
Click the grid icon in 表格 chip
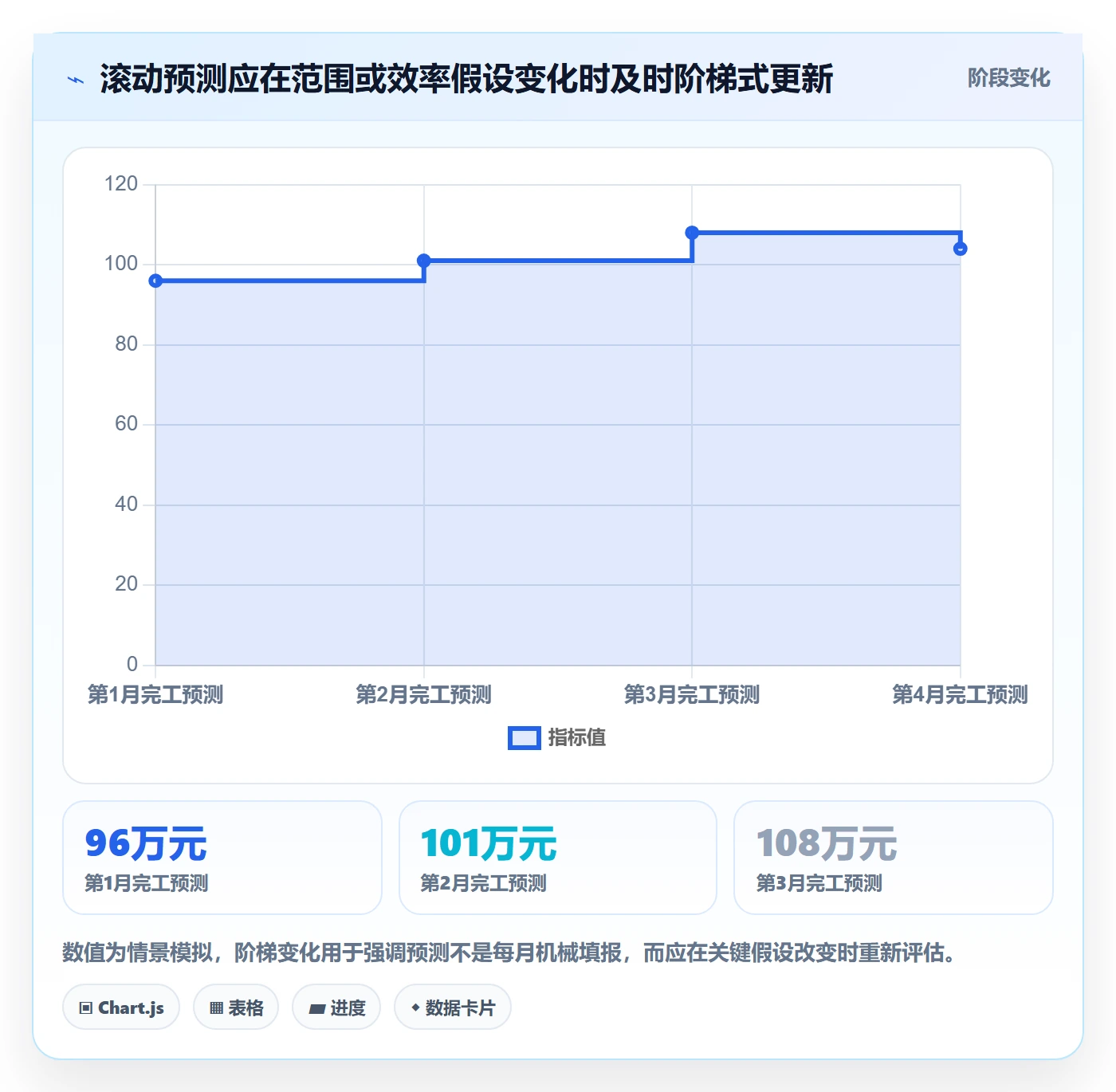tap(216, 1008)
